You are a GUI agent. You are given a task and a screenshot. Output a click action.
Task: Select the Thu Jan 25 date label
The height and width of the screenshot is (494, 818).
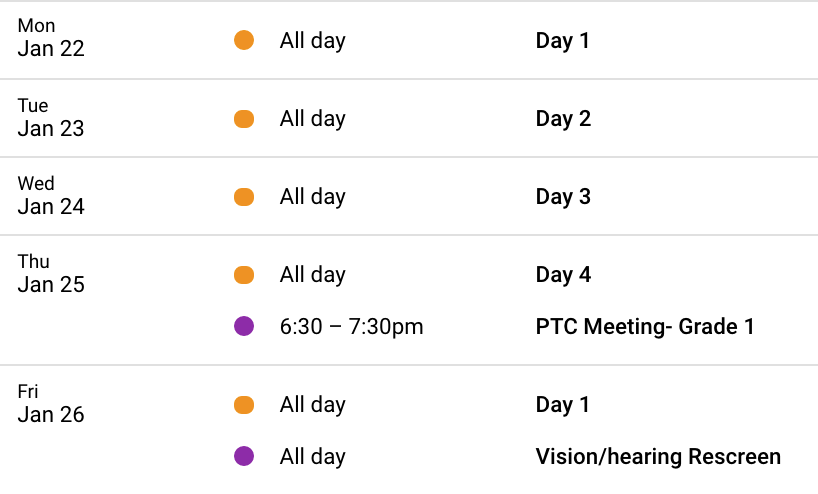tap(51, 273)
